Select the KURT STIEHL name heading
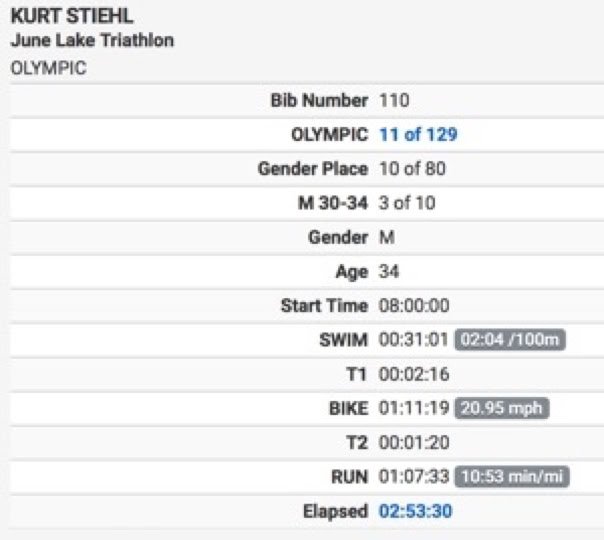 [x=72, y=16]
